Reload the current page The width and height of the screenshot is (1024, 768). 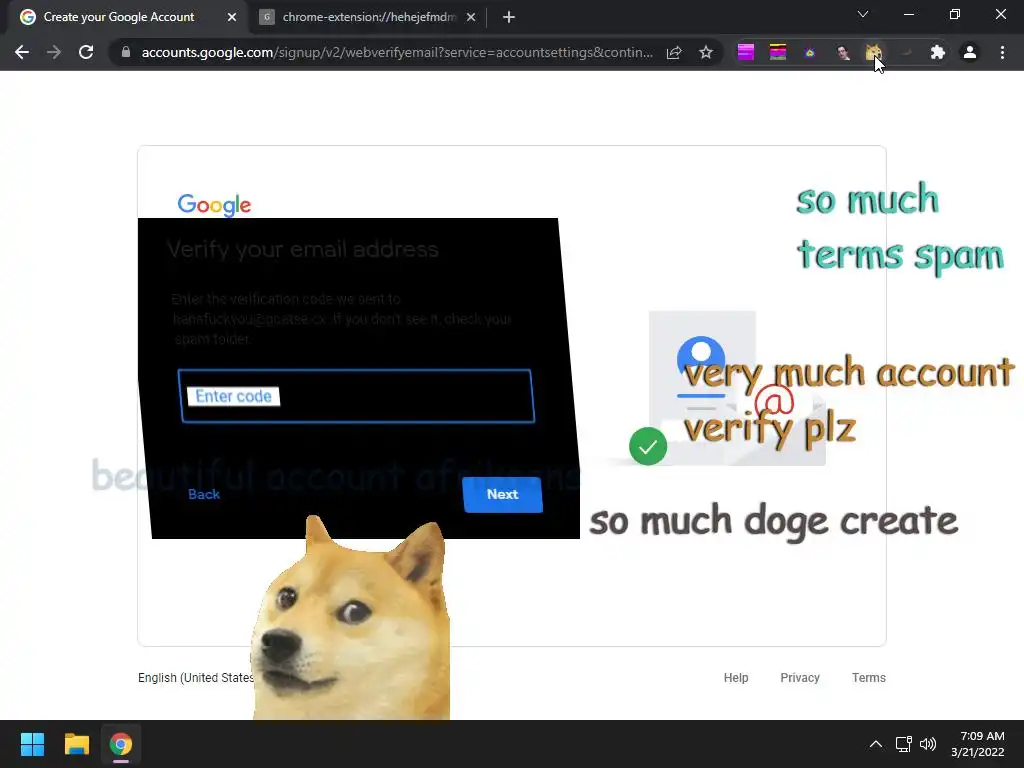[86, 52]
